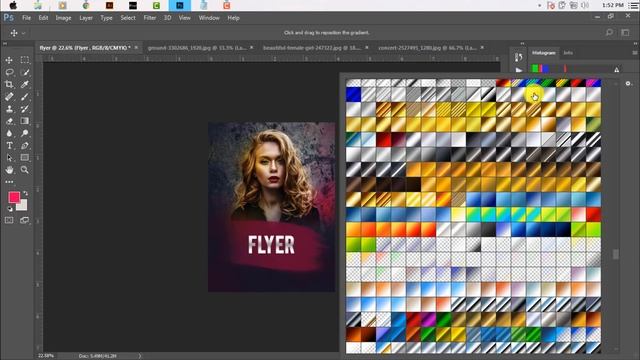Open the History panel icon
The width and height of the screenshot is (640, 360).
pyautogui.click(x=518, y=57)
